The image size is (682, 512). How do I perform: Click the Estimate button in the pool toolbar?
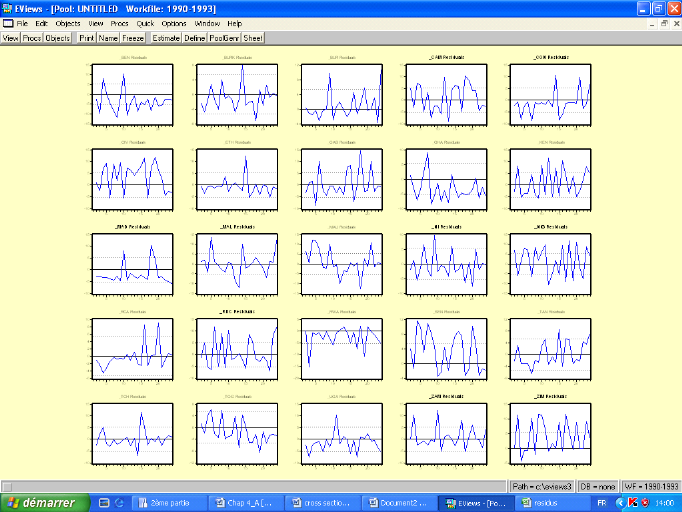coord(166,38)
